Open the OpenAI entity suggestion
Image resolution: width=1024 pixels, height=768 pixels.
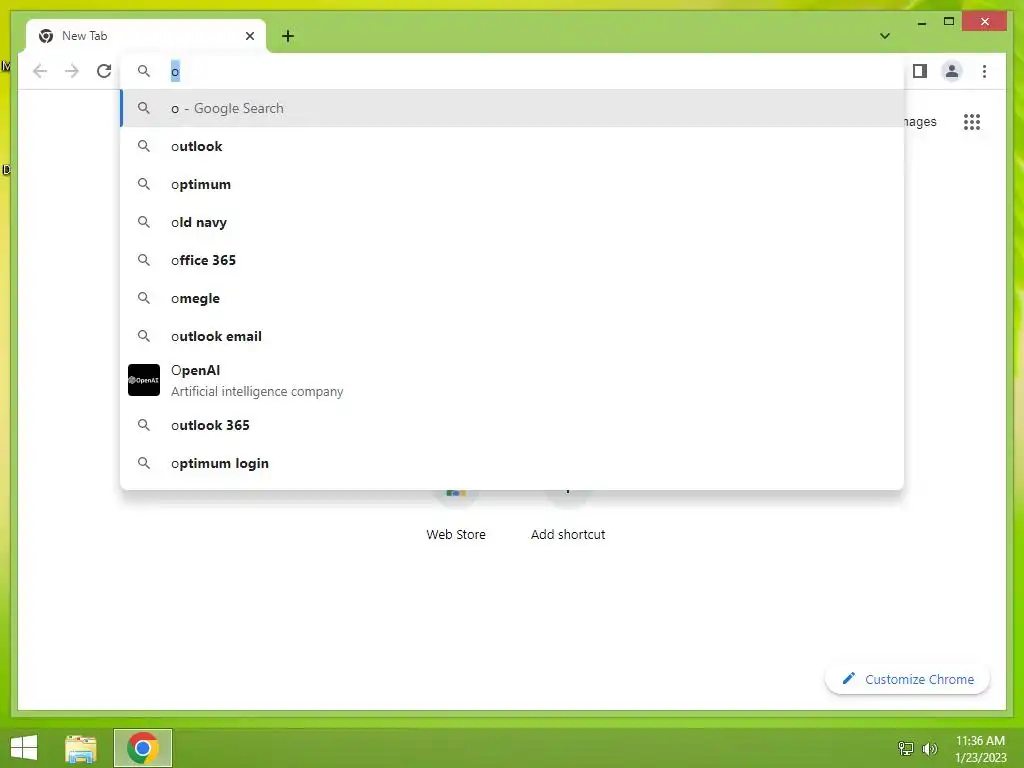click(513, 380)
